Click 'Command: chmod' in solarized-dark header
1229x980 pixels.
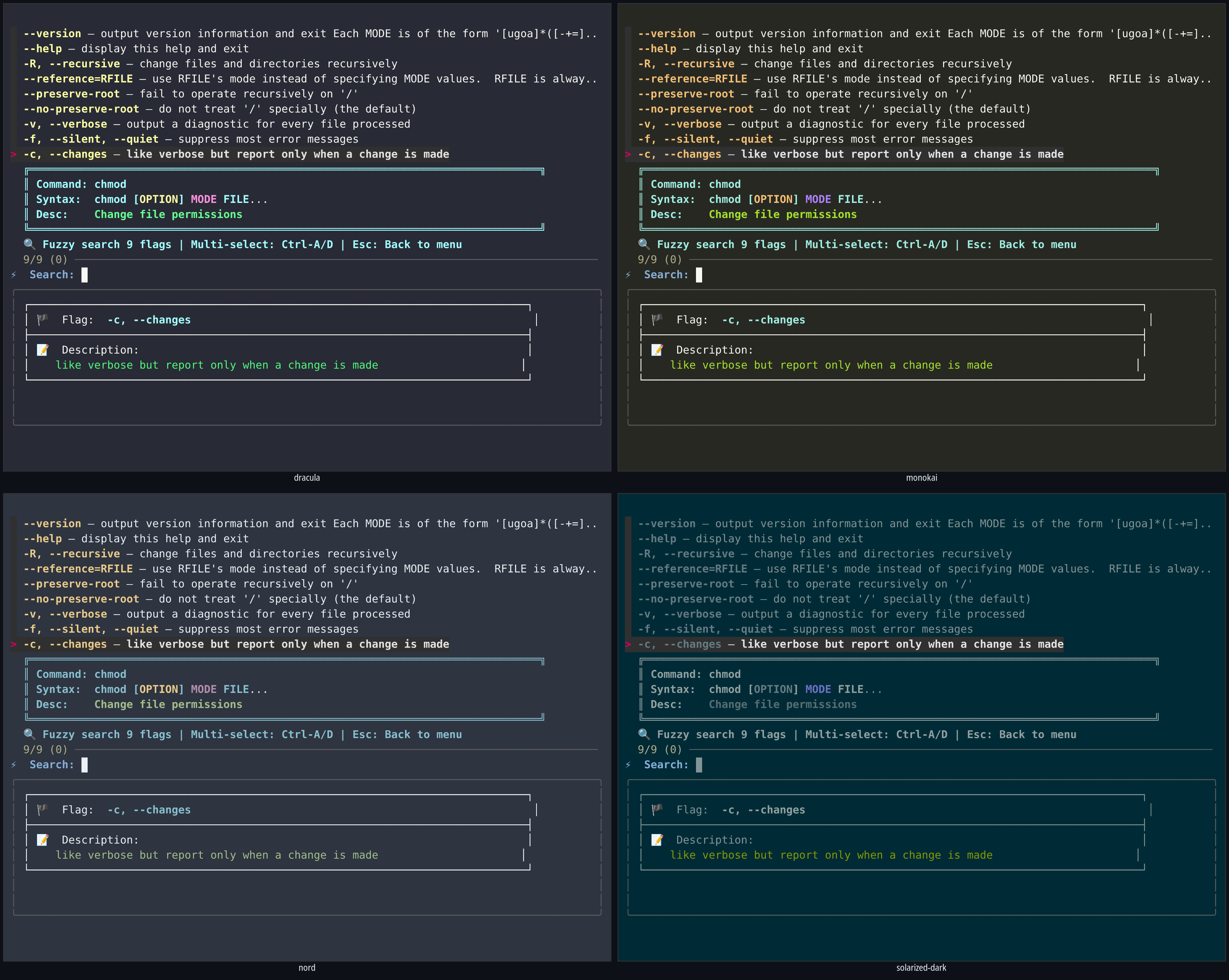pyautogui.click(x=696, y=674)
